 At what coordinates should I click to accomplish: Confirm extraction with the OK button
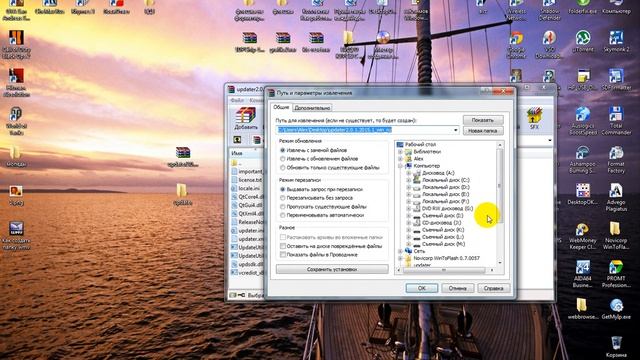coord(422,288)
